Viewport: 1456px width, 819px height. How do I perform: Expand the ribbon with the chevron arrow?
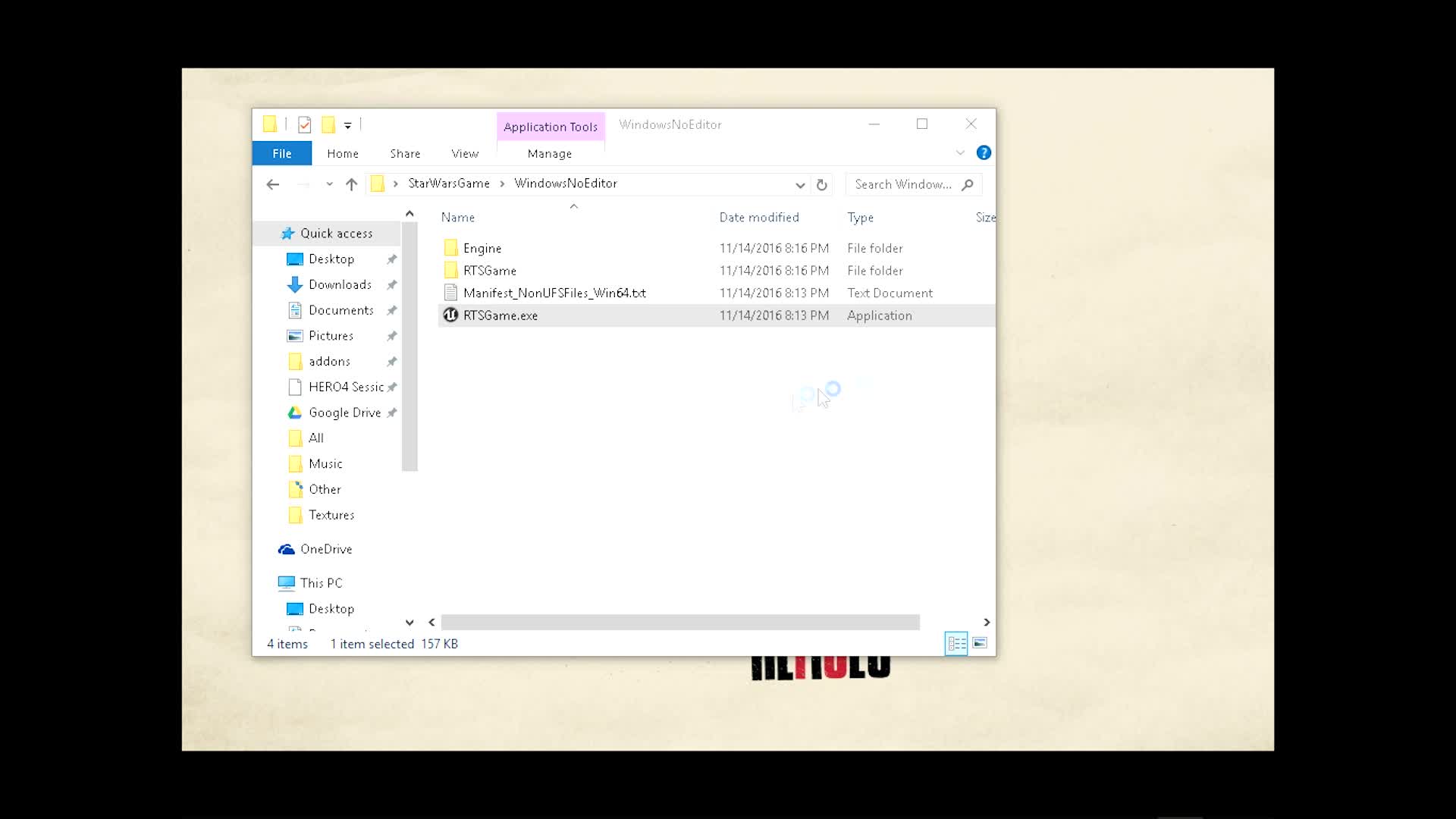coord(960,152)
